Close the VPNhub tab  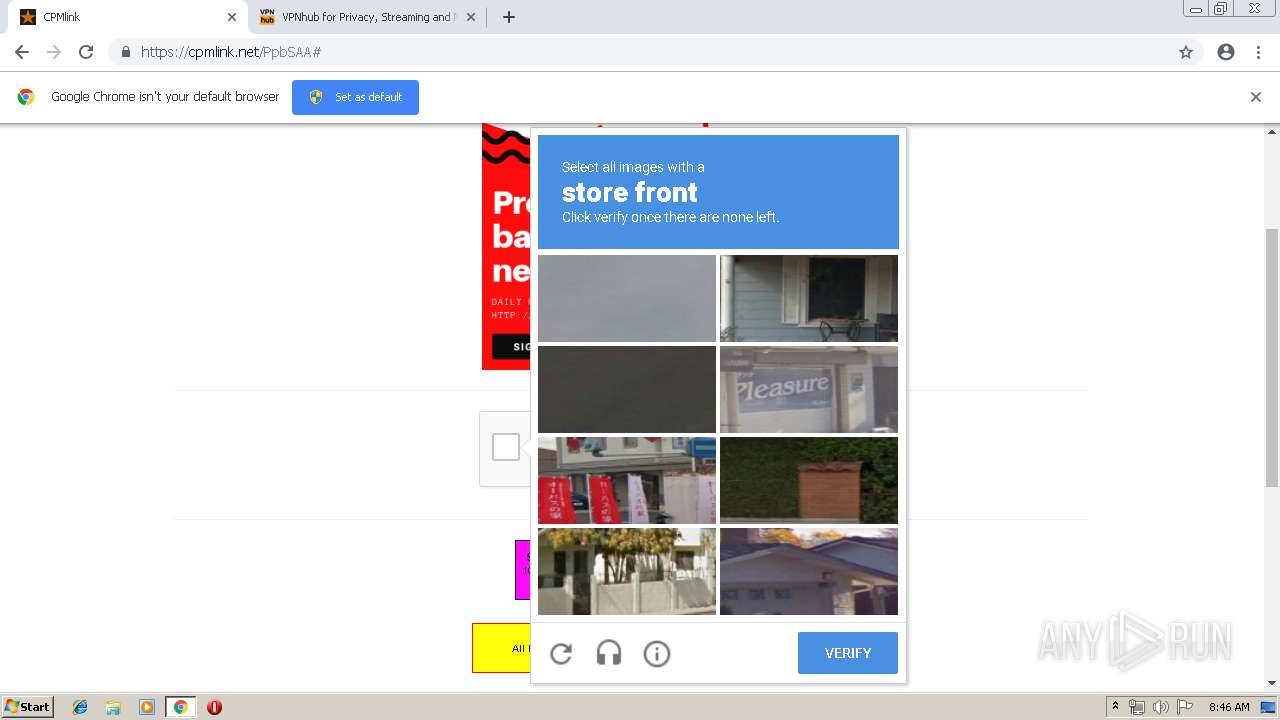(x=471, y=17)
